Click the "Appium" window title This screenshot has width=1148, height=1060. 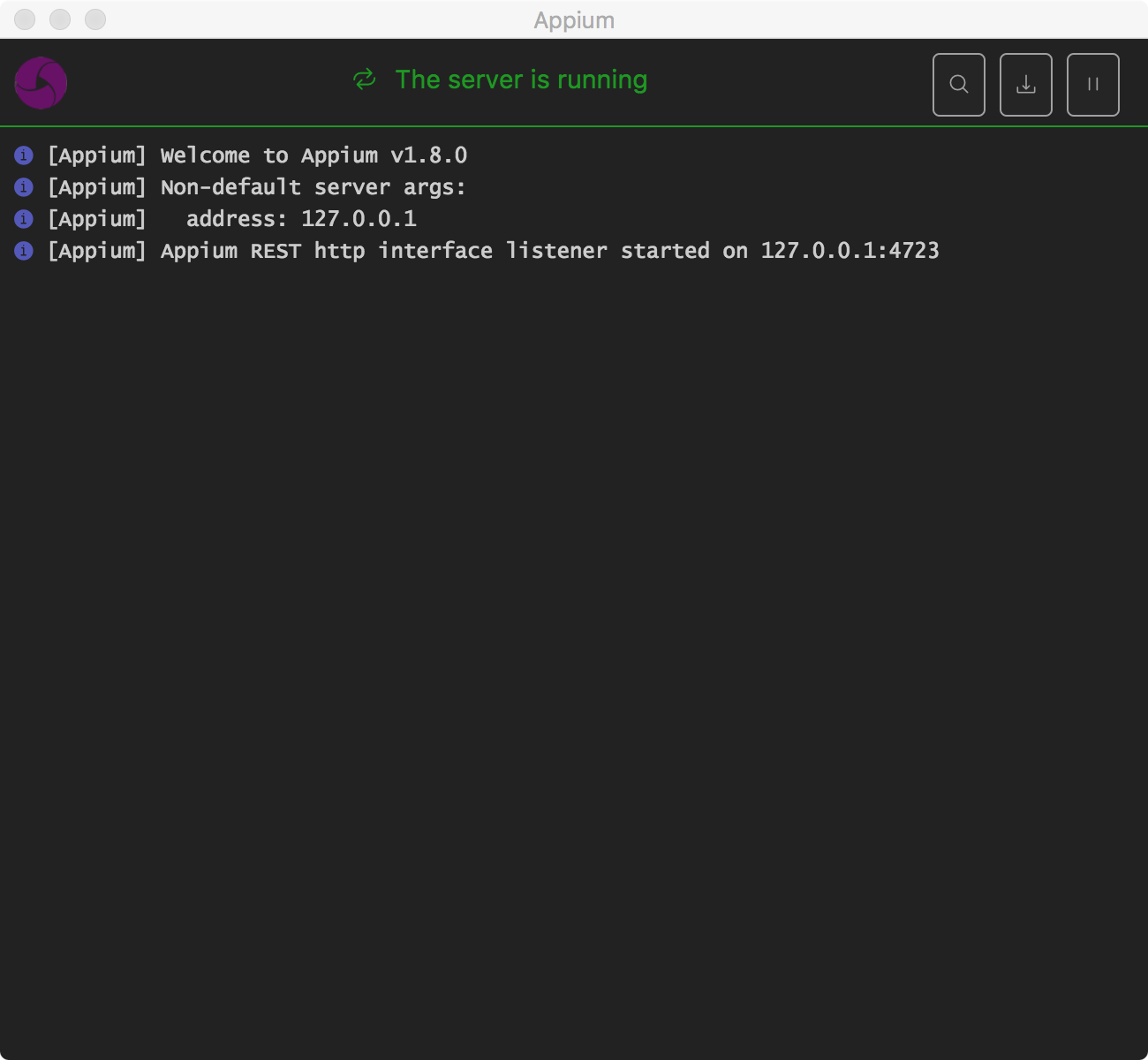[x=574, y=20]
